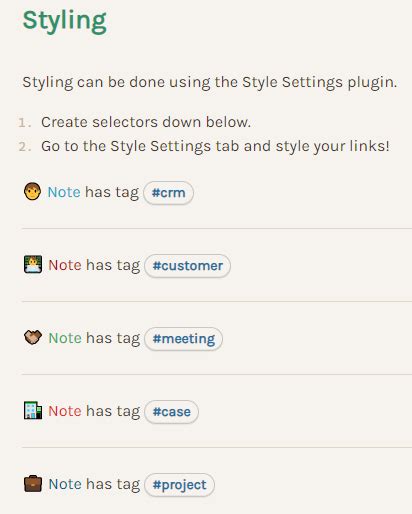Select the #crm tag pill
This screenshot has height=514, width=412.
click(x=168, y=193)
